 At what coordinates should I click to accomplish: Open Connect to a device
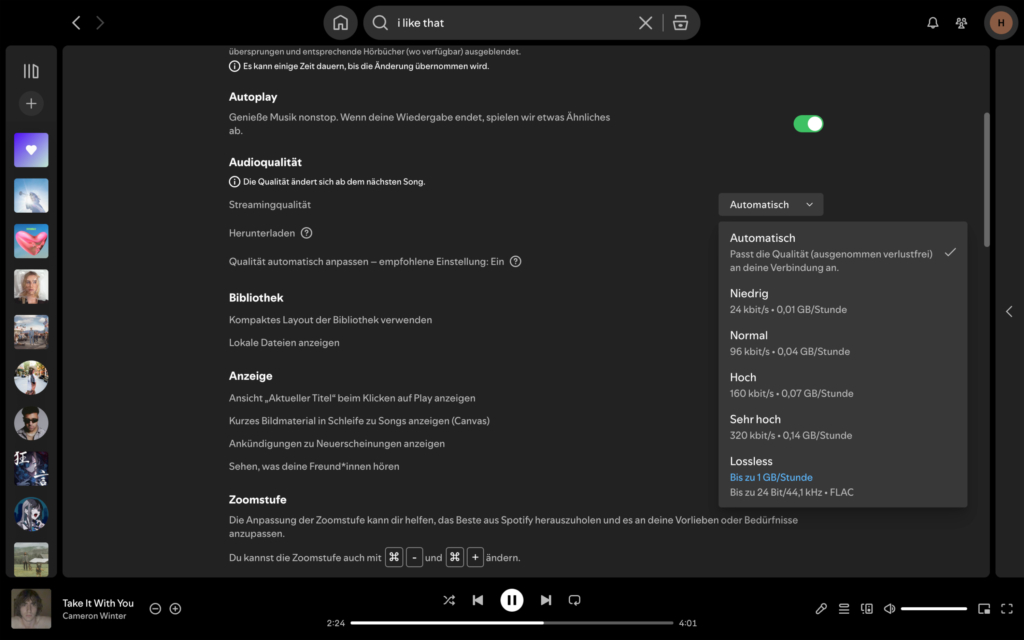866,608
